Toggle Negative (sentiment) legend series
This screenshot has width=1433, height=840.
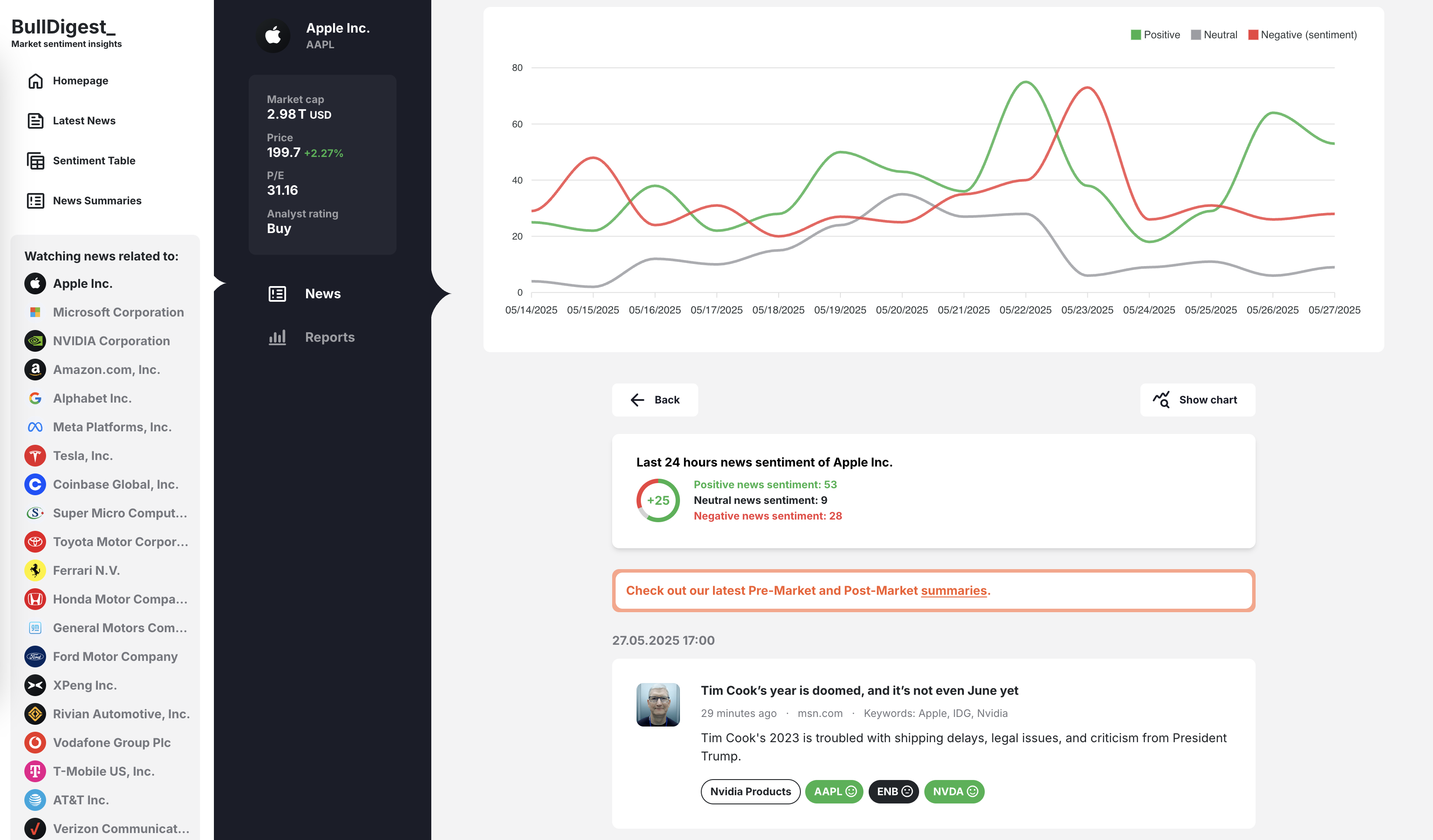(x=1302, y=35)
